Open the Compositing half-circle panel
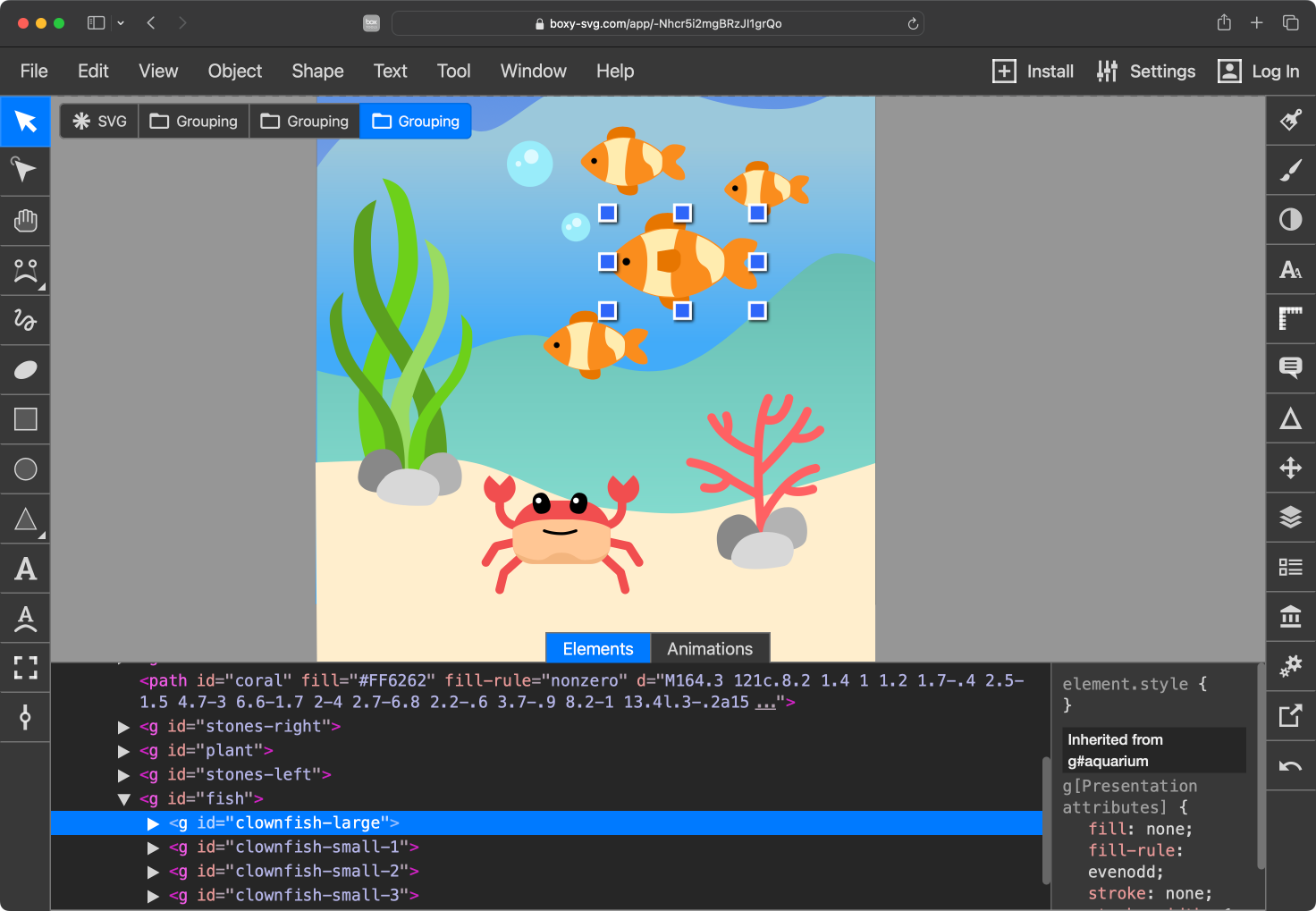This screenshot has width=1316, height=911. (x=1290, y=220)
